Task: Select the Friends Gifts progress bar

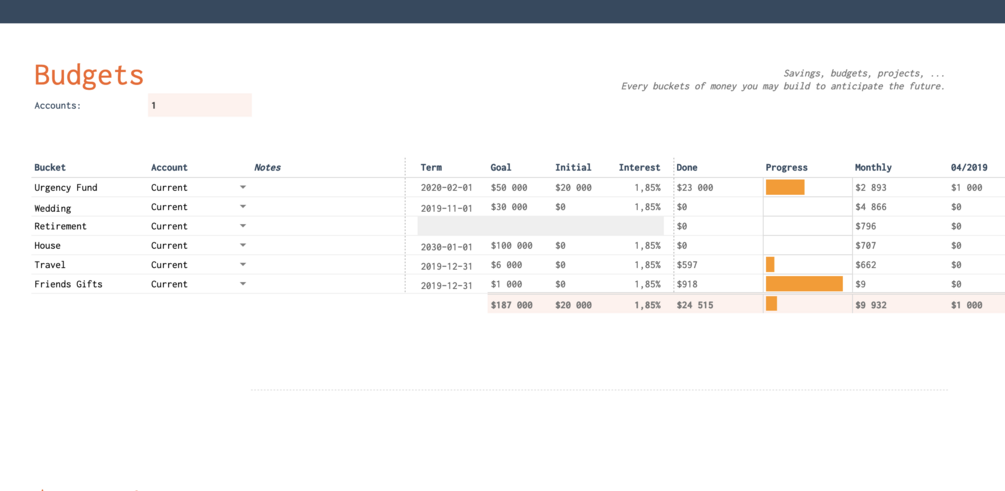Action: pyautogui.click(x=804, y=283)
